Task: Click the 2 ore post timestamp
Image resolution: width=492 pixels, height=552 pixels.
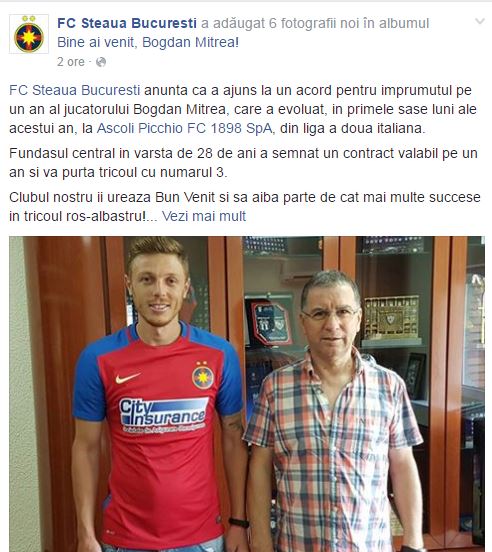Action: click(x=71, y=62)
